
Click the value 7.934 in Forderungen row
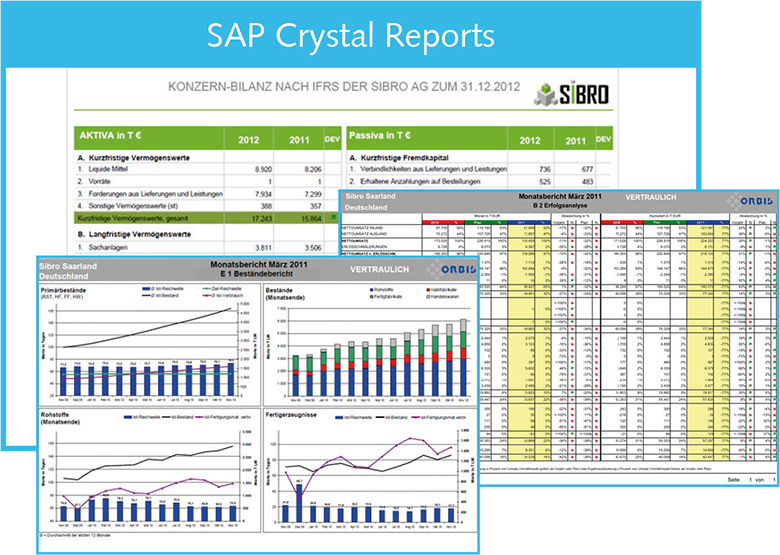click(263, 194)
